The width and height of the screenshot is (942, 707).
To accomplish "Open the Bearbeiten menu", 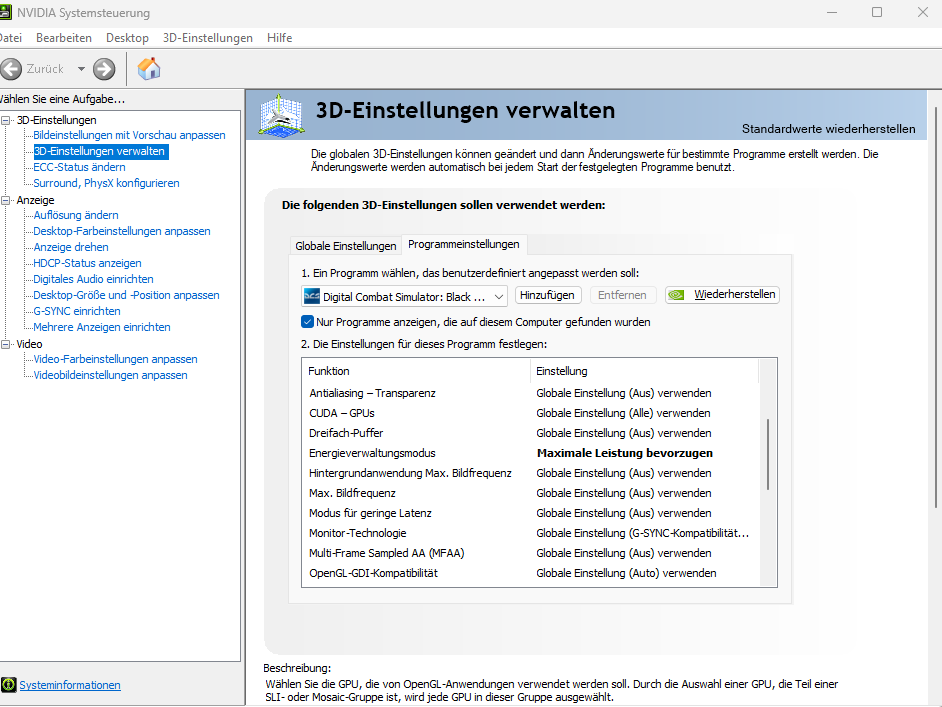I will tap(64, 38).
